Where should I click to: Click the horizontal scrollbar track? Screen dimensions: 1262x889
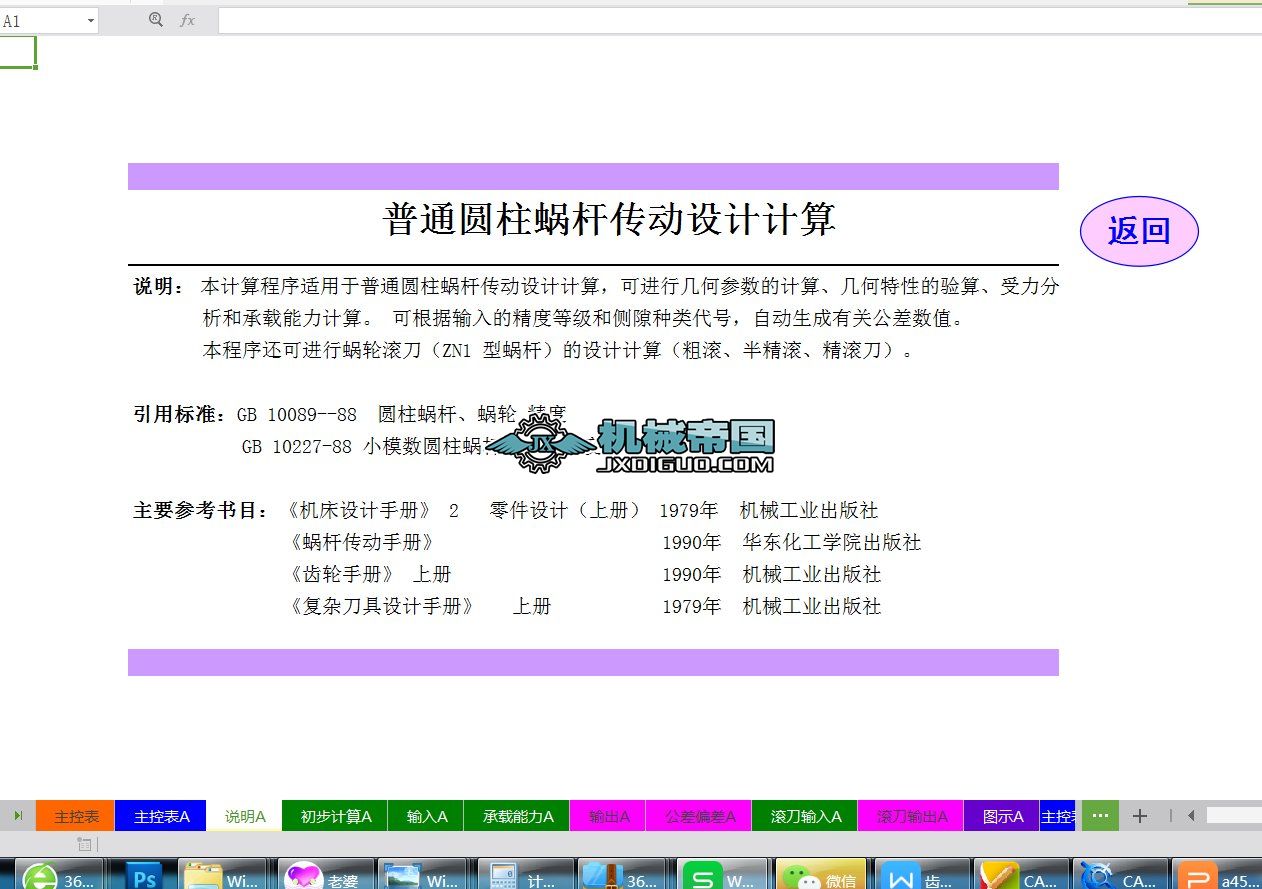pyautogui.click(x=1233, y=816)
